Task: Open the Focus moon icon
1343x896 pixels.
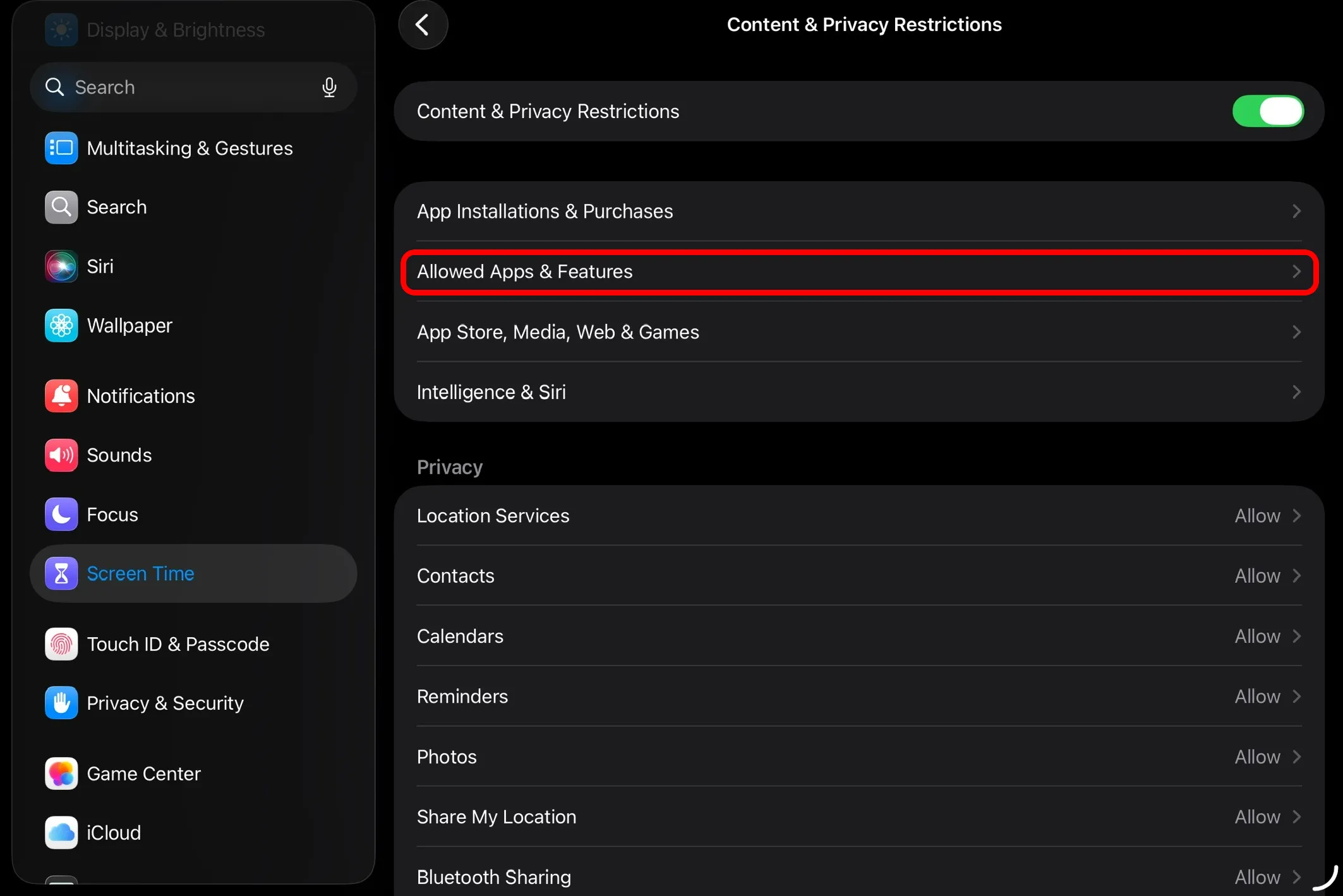Action: [x=61, y=515]
